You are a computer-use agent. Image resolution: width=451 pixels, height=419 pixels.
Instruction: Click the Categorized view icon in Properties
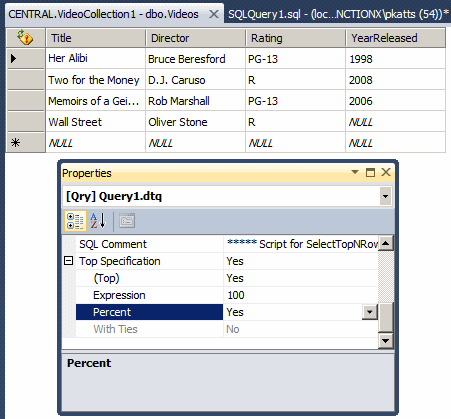pyautogui.click(x=75, y=221)
